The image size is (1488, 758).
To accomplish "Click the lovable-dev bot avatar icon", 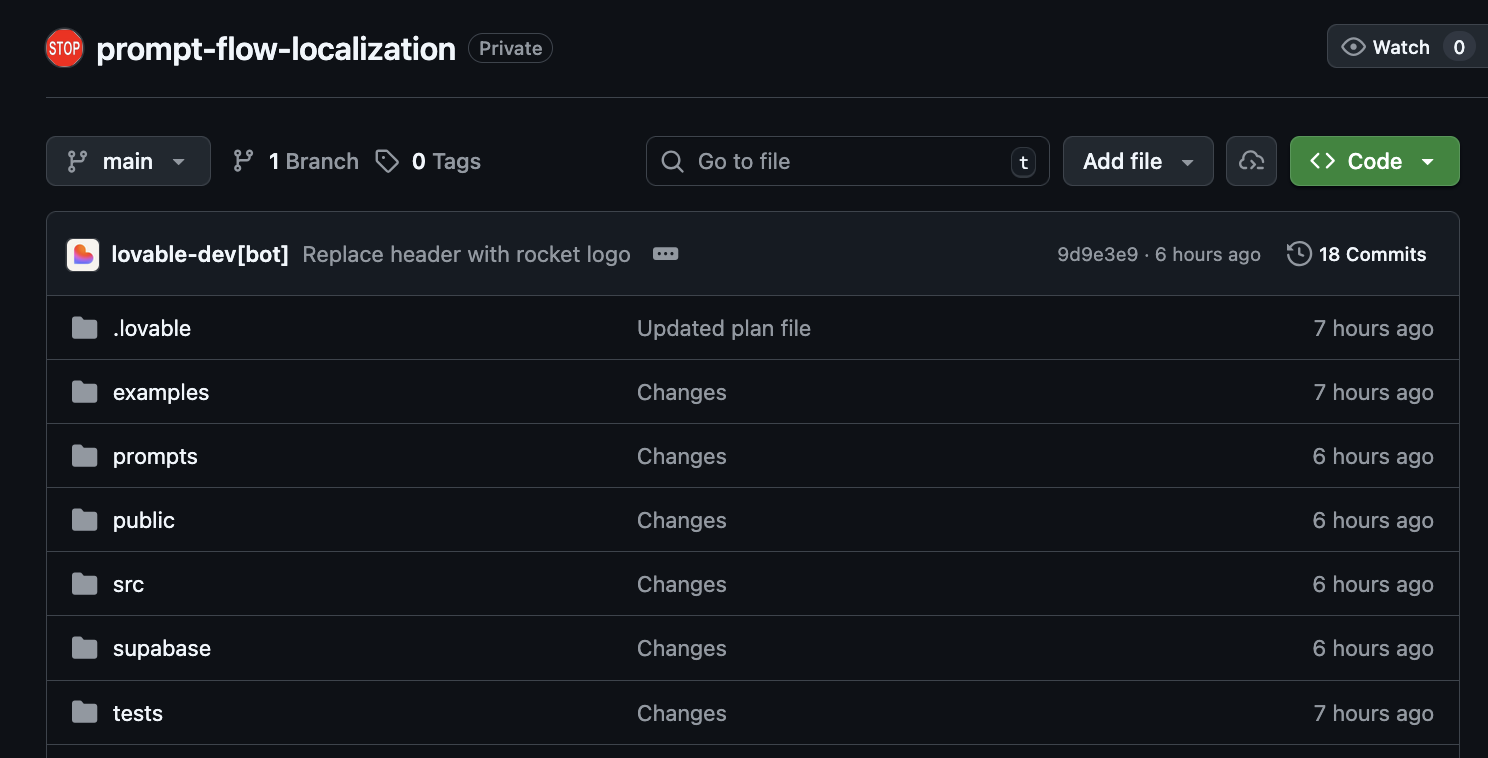I will pos(83,255).
